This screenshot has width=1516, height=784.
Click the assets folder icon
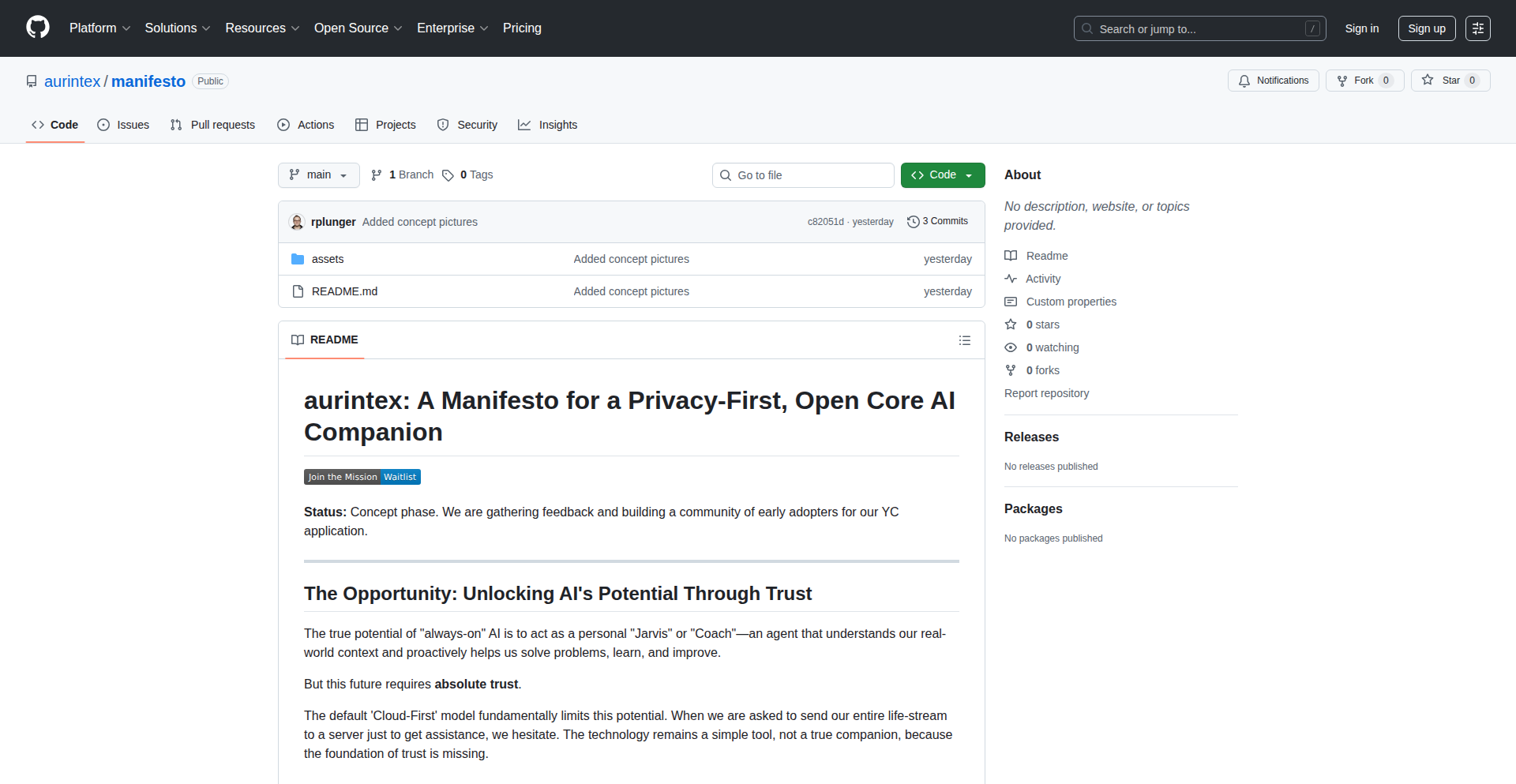coord(298,259)
